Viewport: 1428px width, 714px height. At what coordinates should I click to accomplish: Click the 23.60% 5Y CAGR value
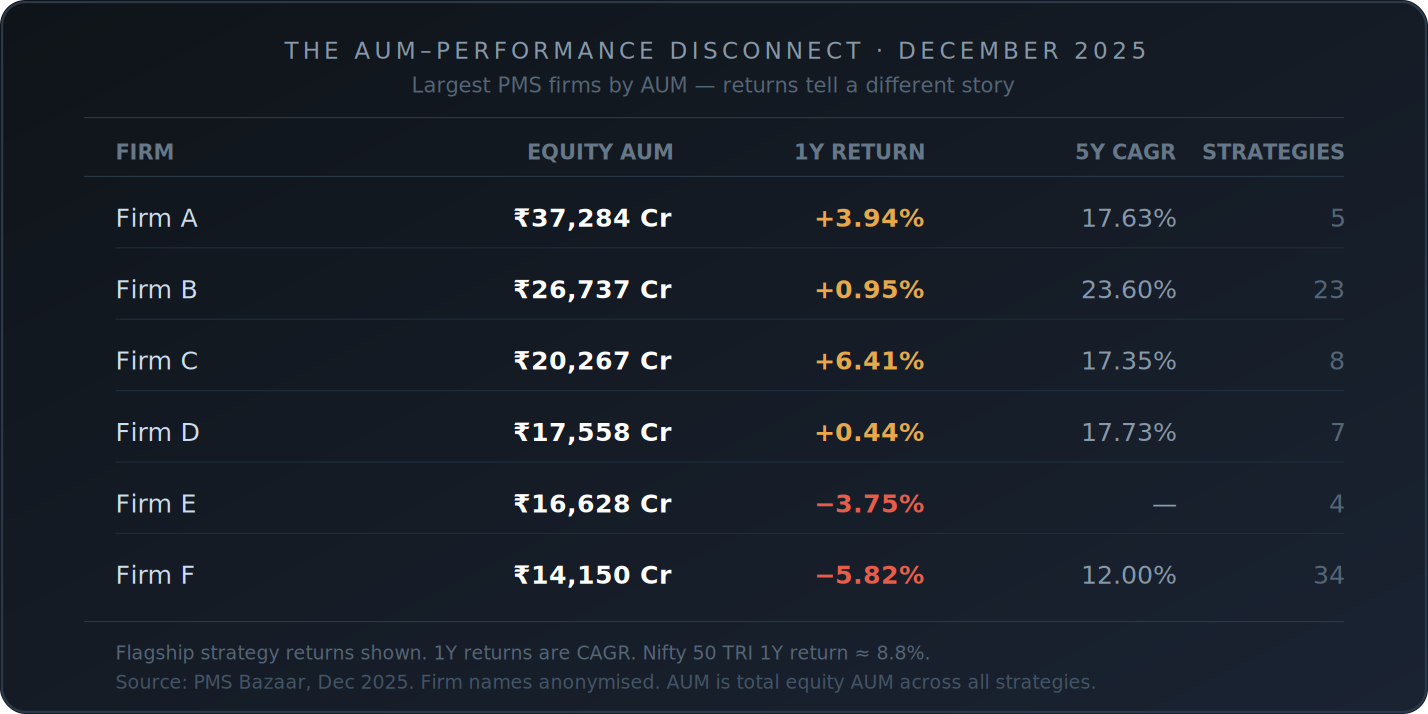pyautogui.click(x=1128, y=290)
